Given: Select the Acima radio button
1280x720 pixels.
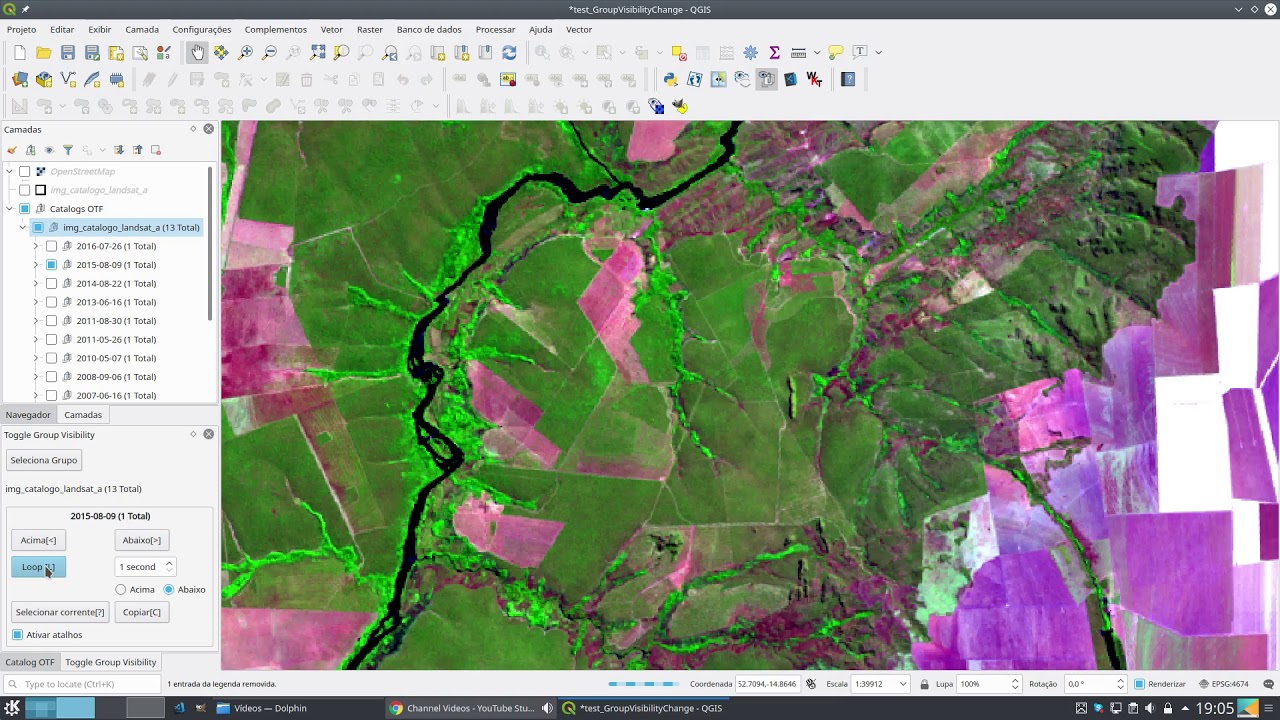Looking at the screenshot, I should (x=121, y=590).
